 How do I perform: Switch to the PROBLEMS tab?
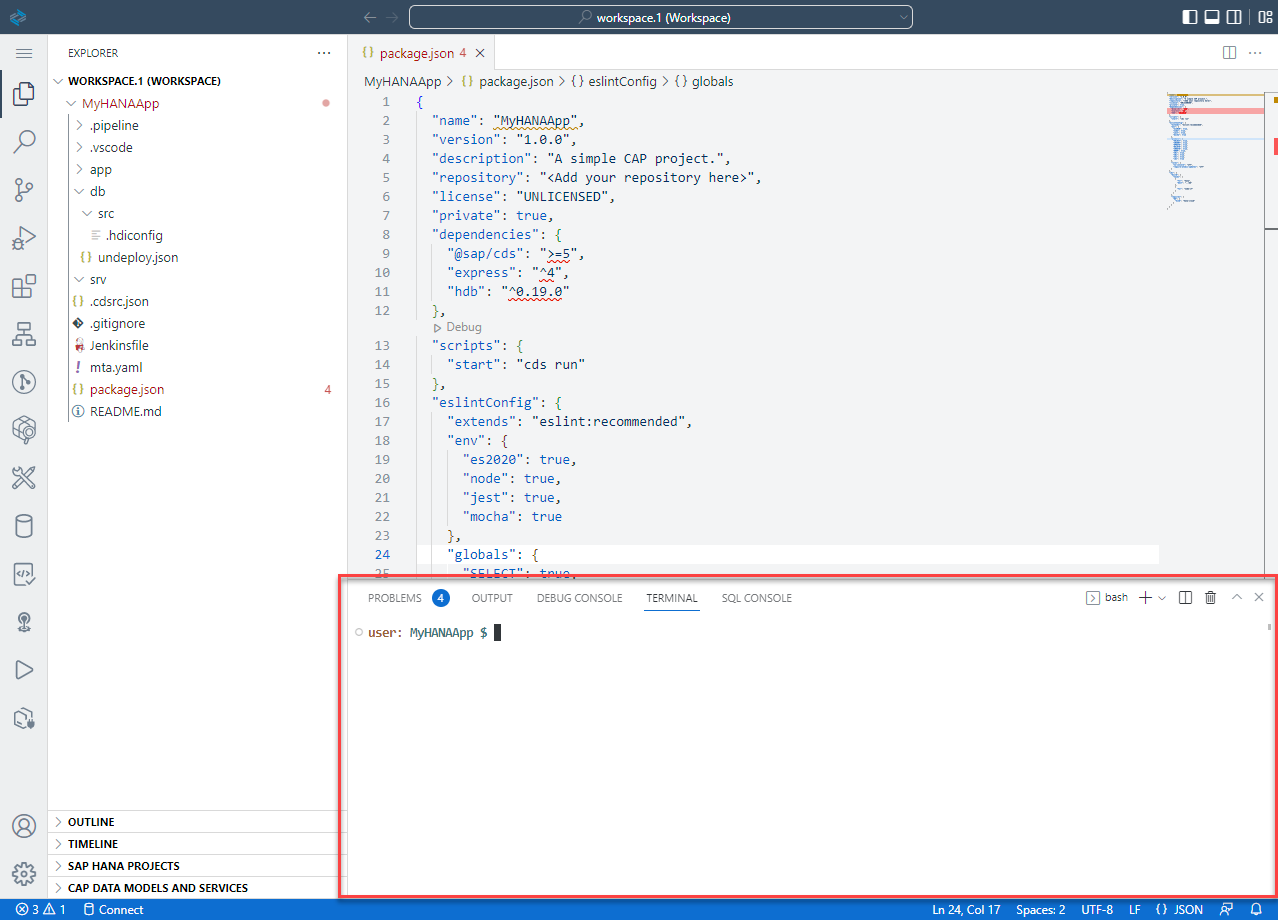point(395,598)
